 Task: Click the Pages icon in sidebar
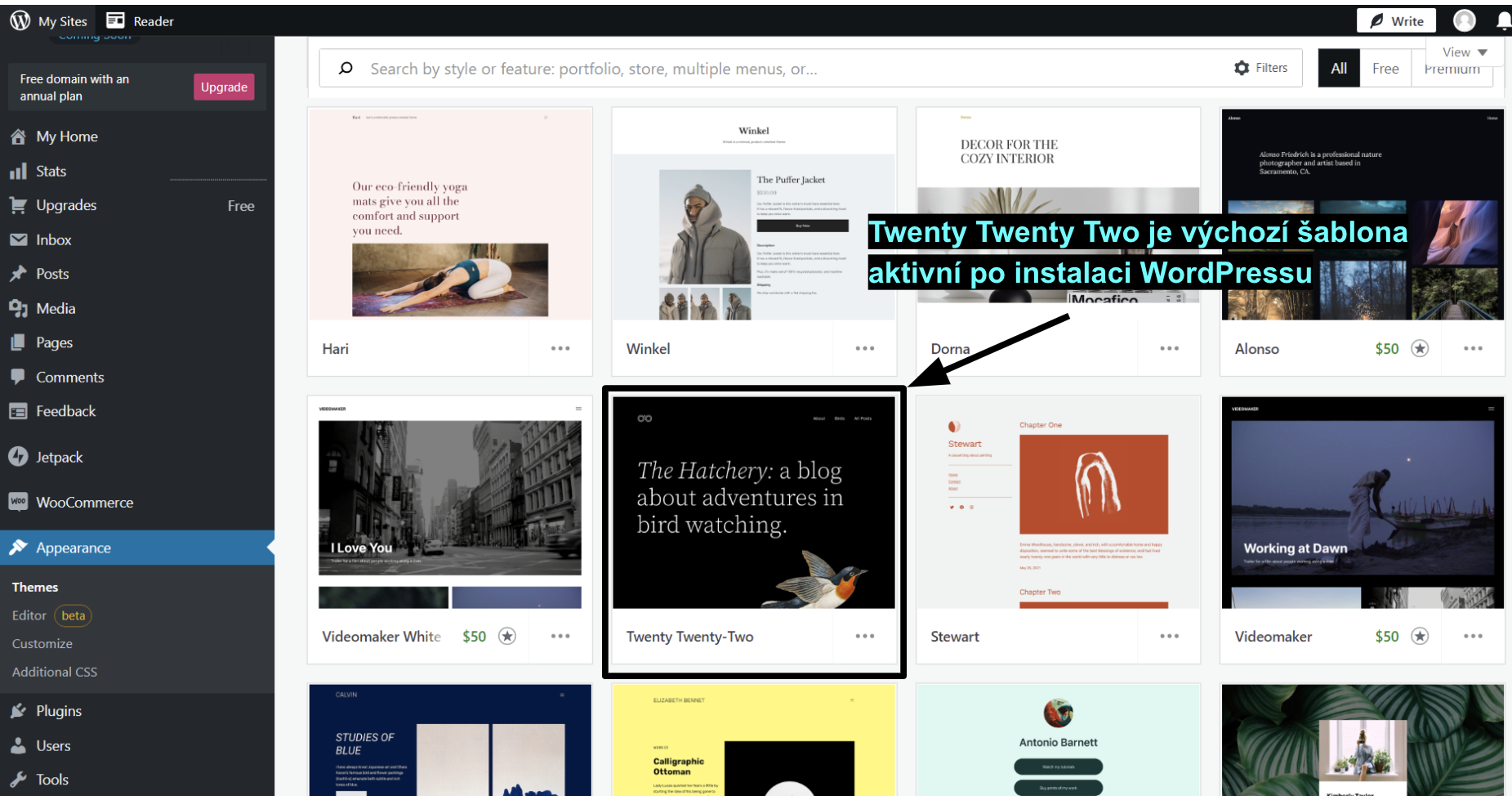(x=18, y=342)
